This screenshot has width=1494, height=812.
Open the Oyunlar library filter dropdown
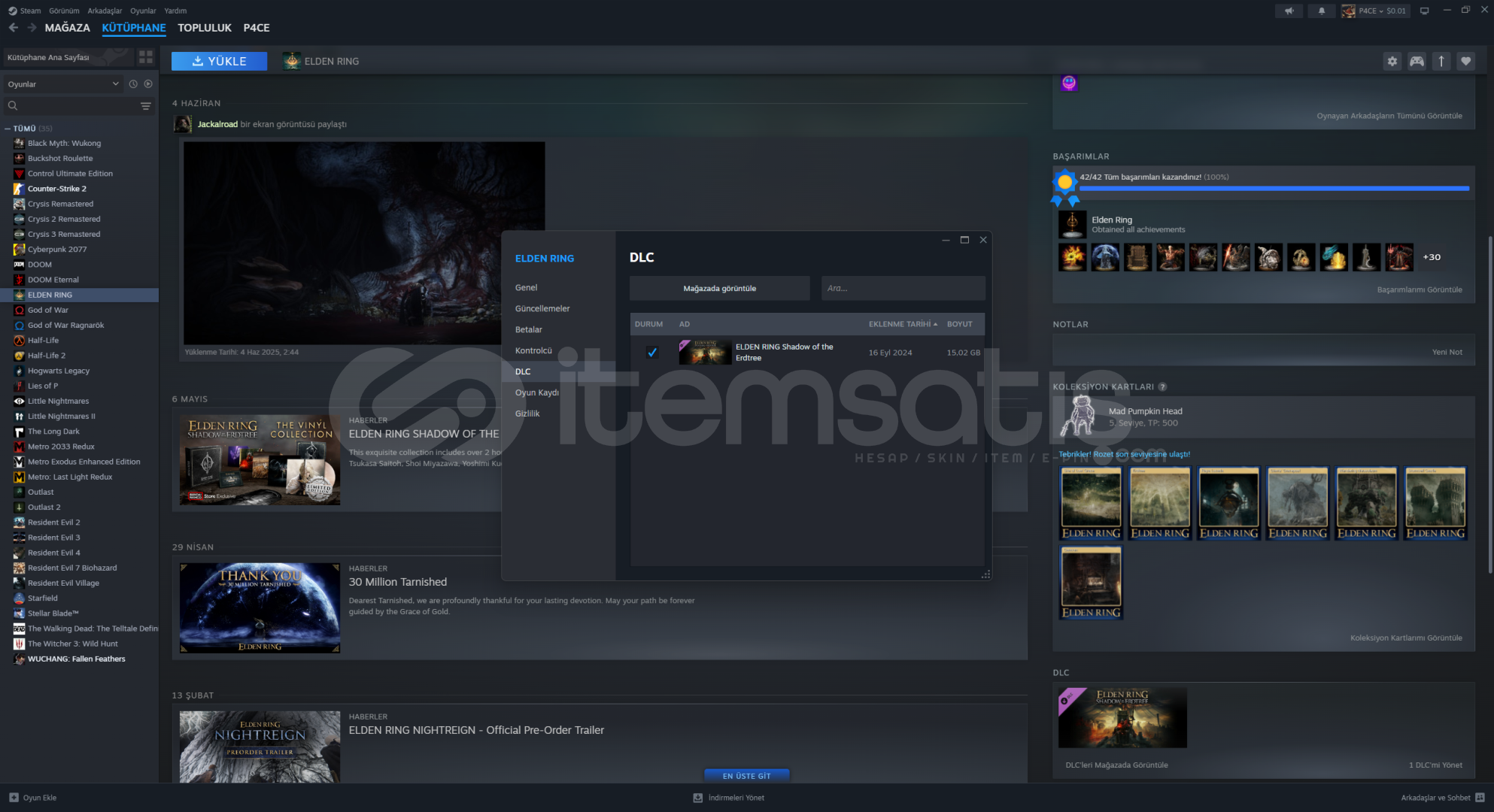pyautogui.click(x=63, y=84)
